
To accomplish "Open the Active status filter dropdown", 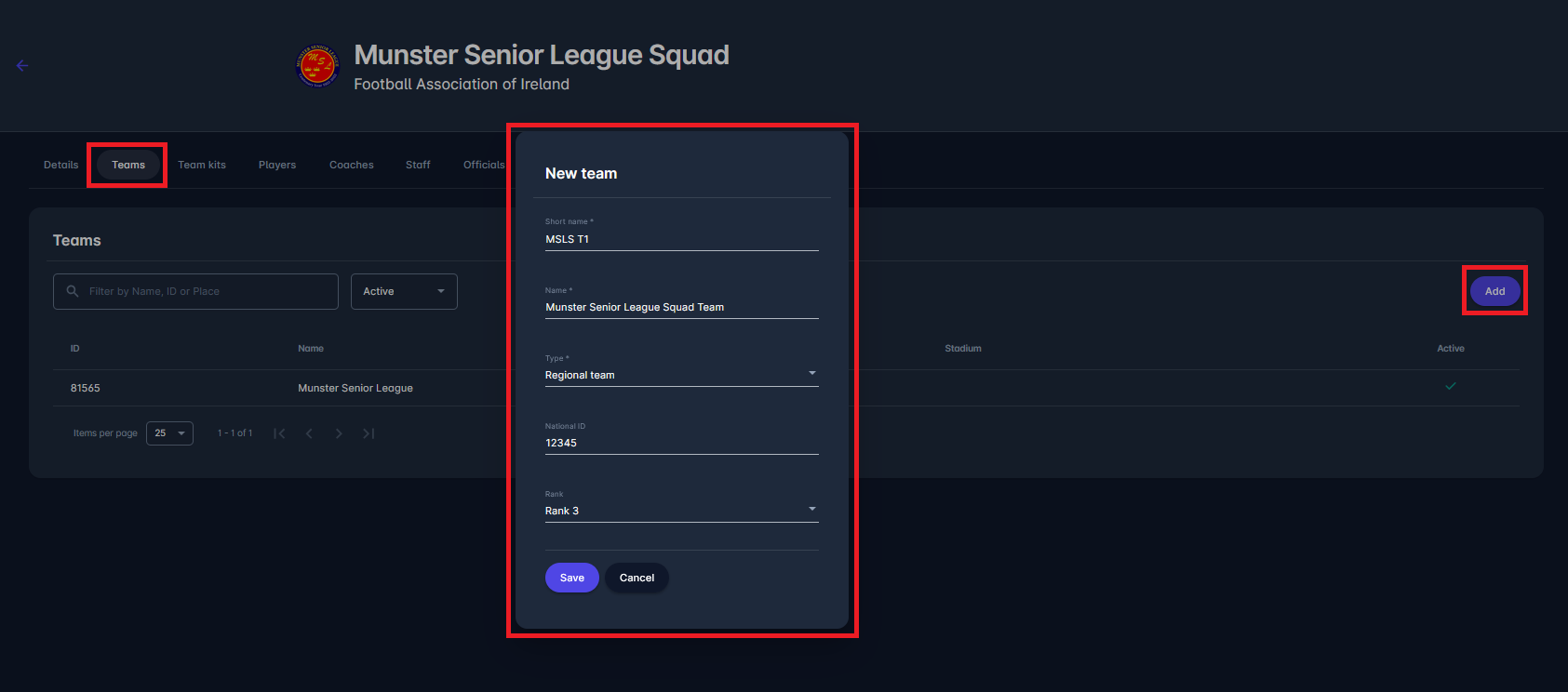I will click(404, 291).
